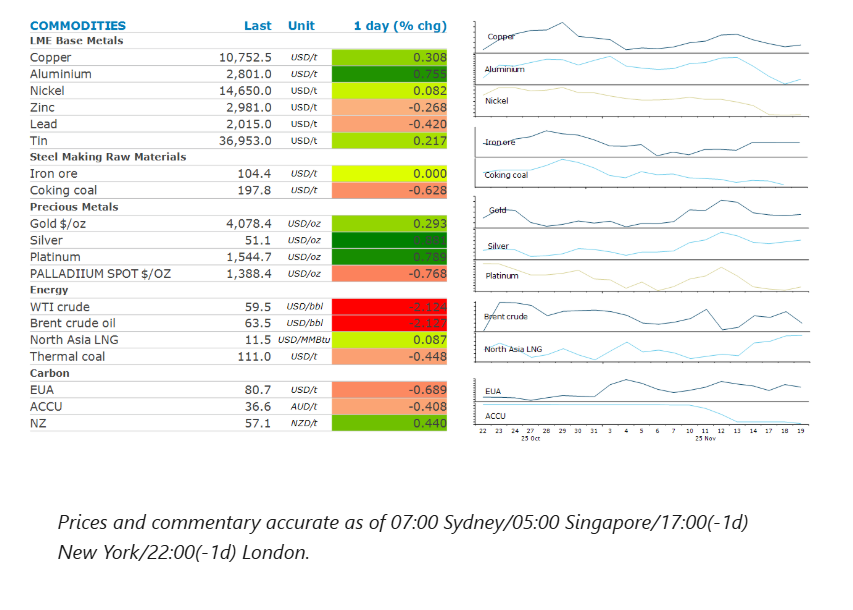Image resolution: width=853 pixels, height=610 pixels.
Task: Click the Copper row name
Action: click(x=51, y=58)
